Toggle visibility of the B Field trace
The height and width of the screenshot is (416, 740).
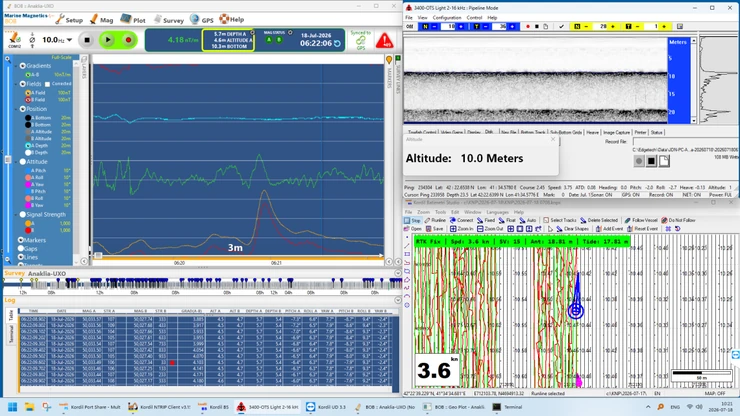28,100
